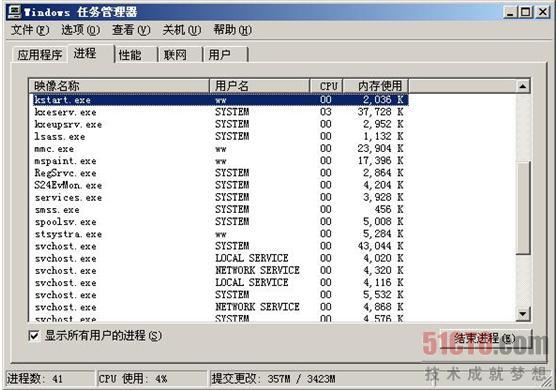The width and height of the screenshot is (556, 390).
Task: Open the 选项(O) menu
Action: pyautogui.click(x=80, y=30)
